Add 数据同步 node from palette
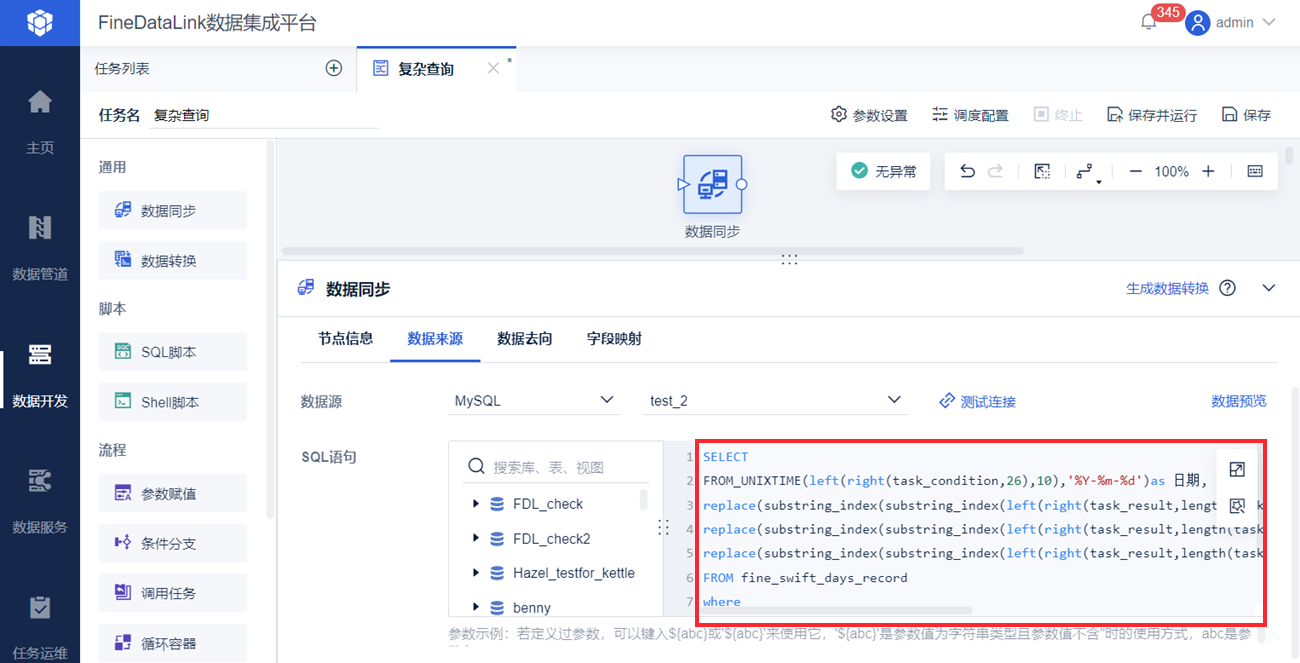Image resolution: width=1300 pixels, height=663 pixels. point(172,210)
